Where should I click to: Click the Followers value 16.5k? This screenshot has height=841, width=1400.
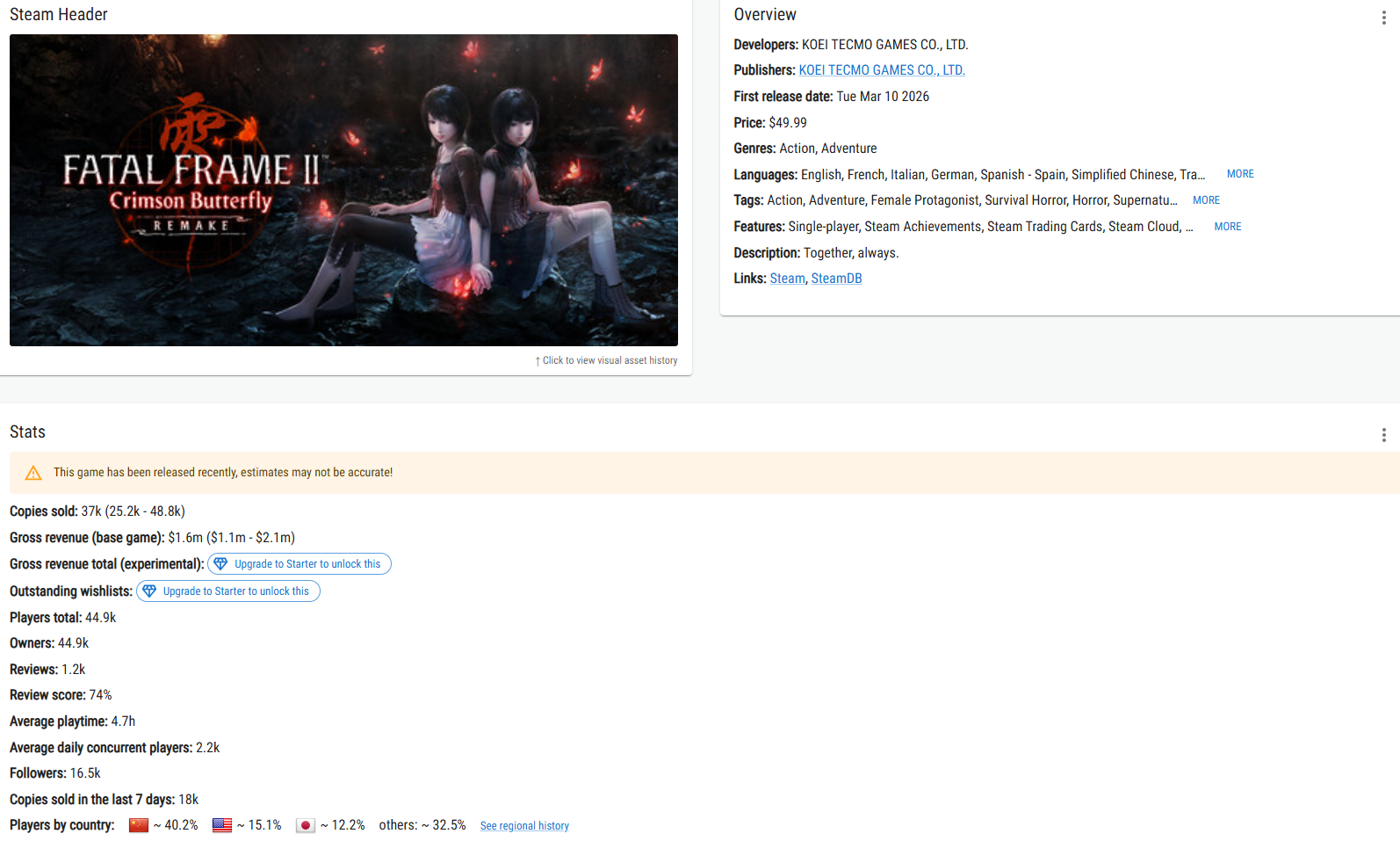(85, 773)
